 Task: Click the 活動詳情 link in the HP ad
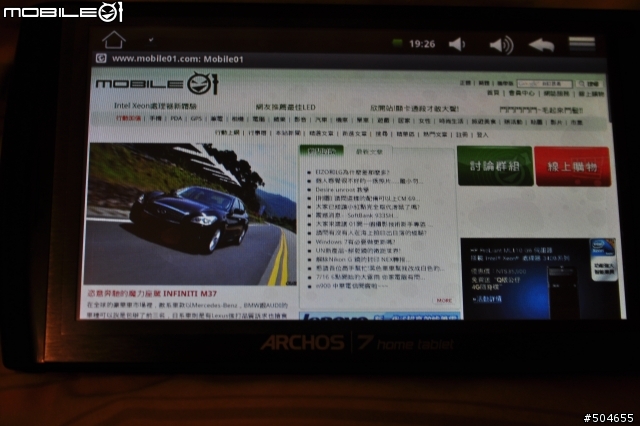(487, 299)
